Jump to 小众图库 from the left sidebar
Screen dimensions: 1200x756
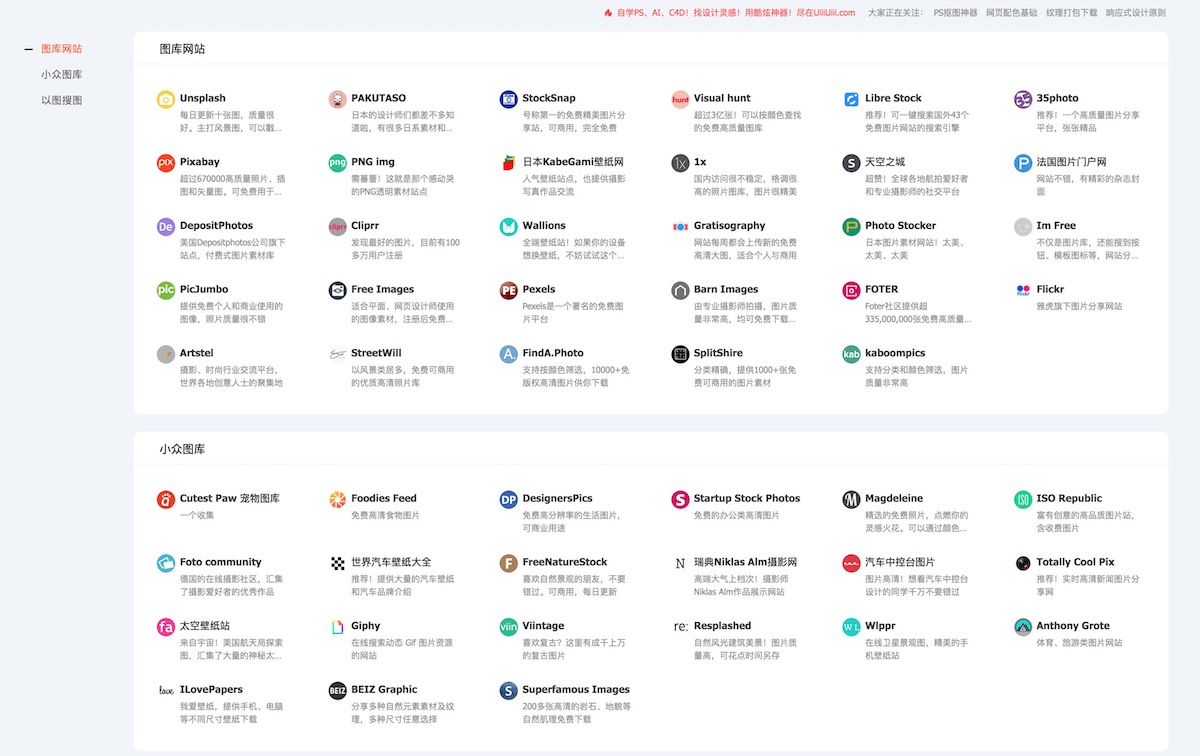(x=62, y=74)
